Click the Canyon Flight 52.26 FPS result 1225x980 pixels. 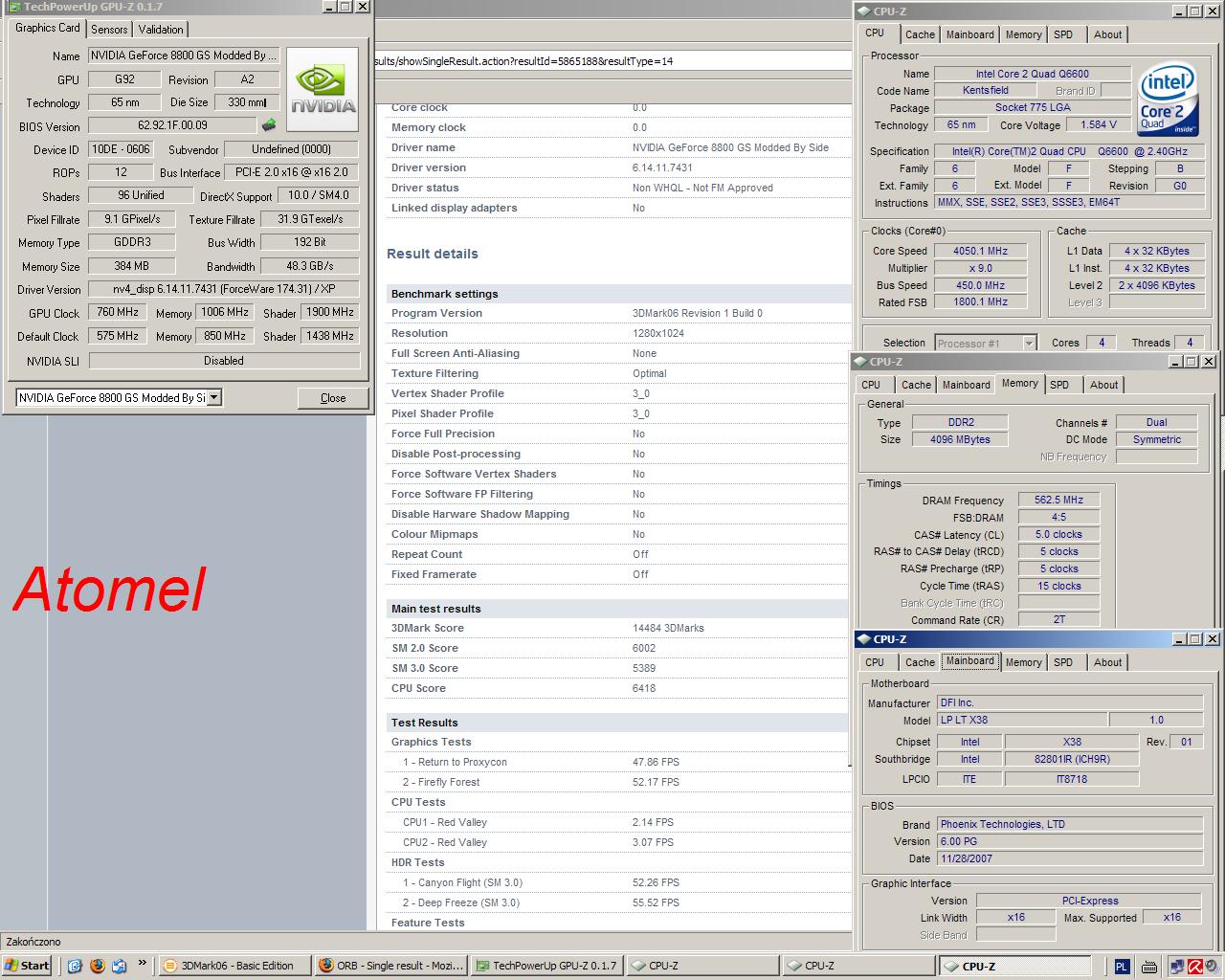tap(656, 882)
